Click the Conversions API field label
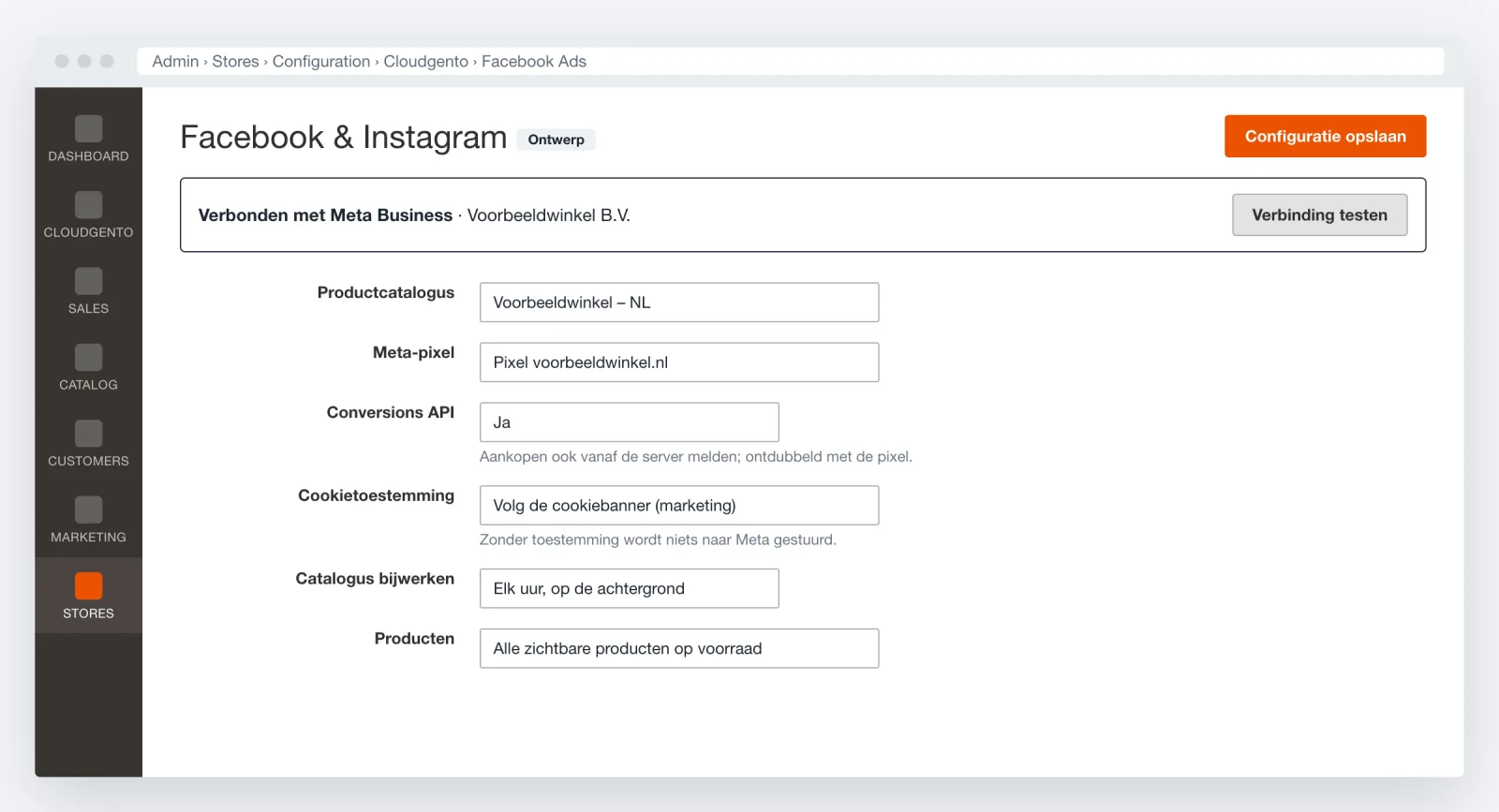 tap(390, 412)
